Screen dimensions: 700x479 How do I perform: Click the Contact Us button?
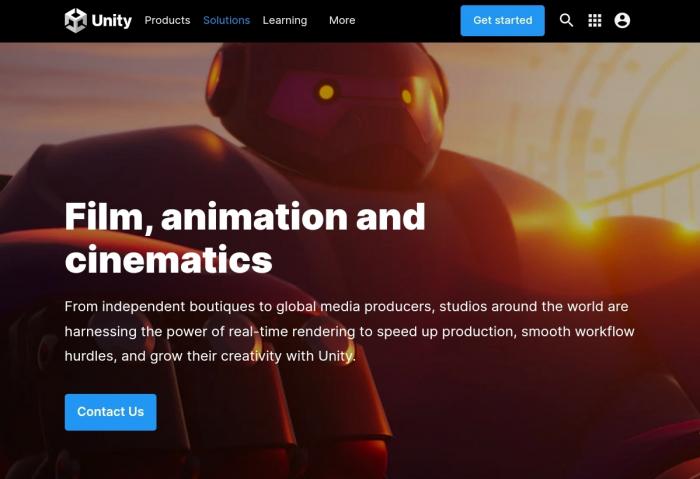111,412
